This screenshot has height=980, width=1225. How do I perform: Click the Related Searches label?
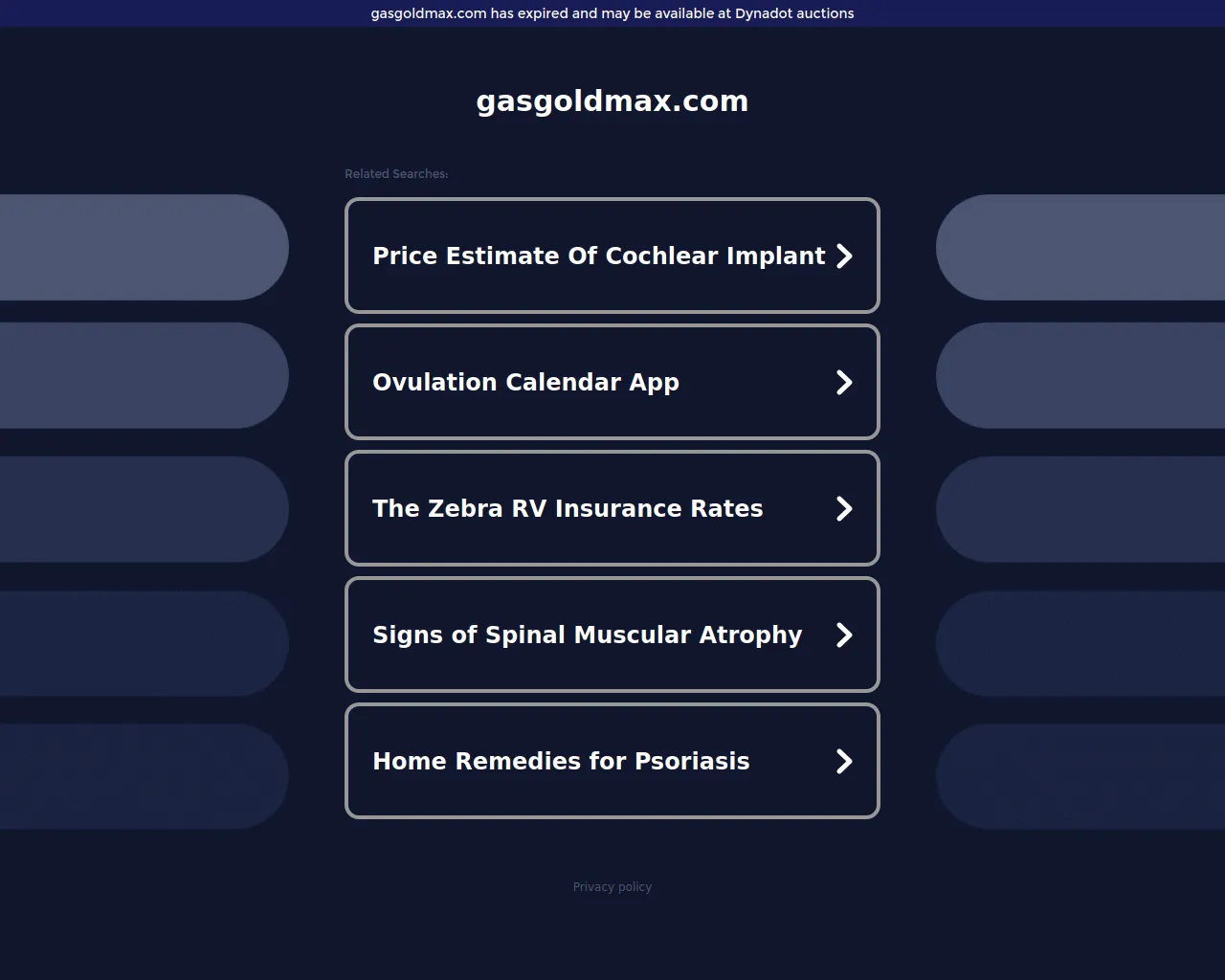point(396,174)
